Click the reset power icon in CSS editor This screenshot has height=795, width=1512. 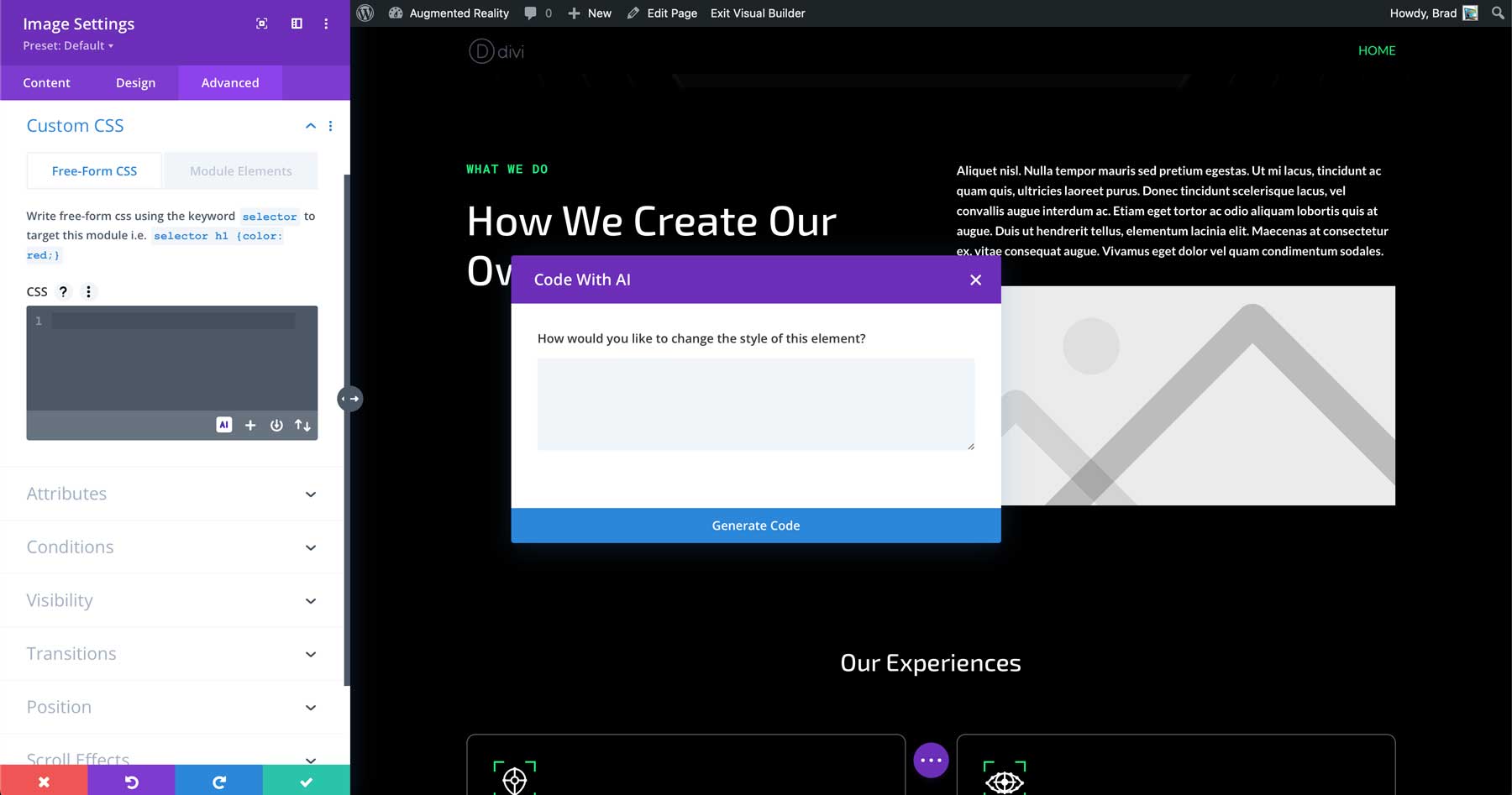click(x=276, y=426)
